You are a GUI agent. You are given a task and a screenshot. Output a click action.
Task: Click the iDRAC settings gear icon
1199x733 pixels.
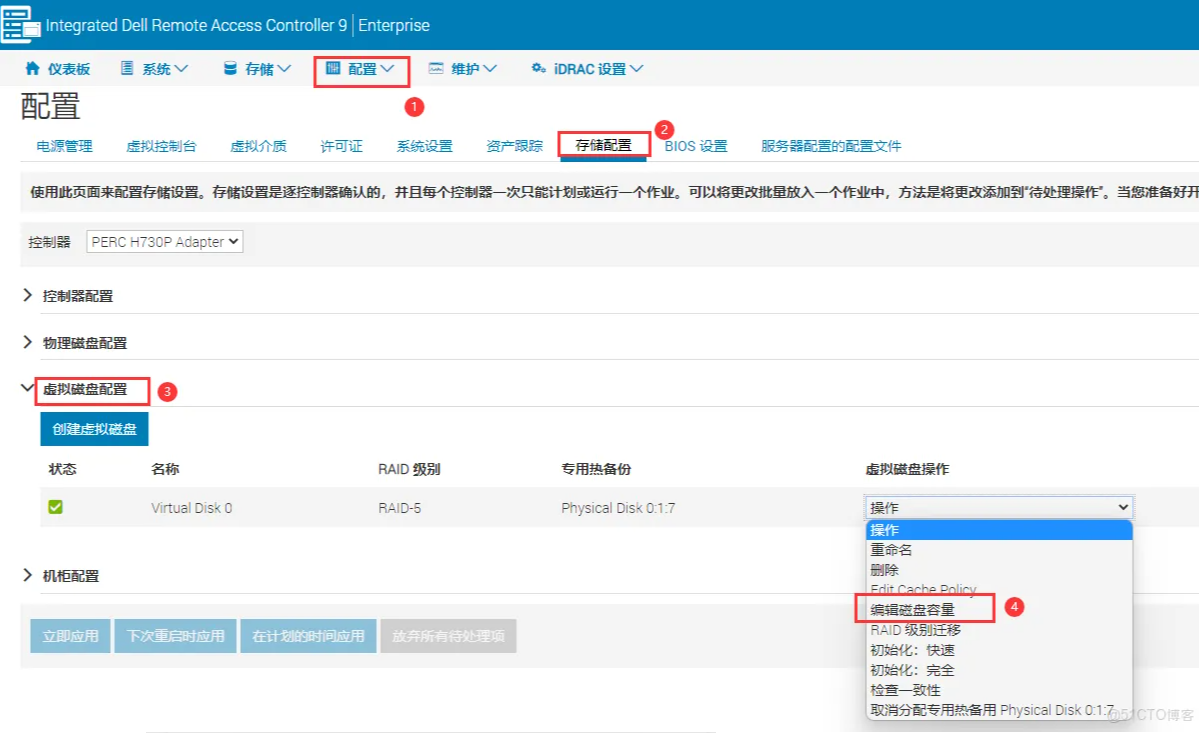click(x=538, y=69)
